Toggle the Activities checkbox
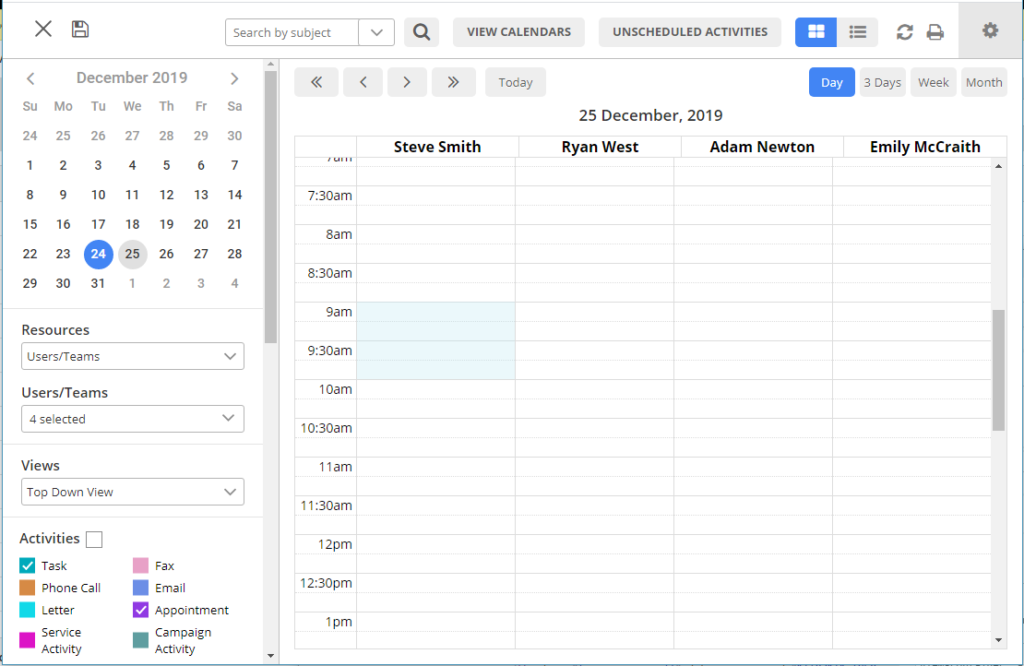Image resolution: width=1024 pixels, height=666 pixels. pos(94,538)
